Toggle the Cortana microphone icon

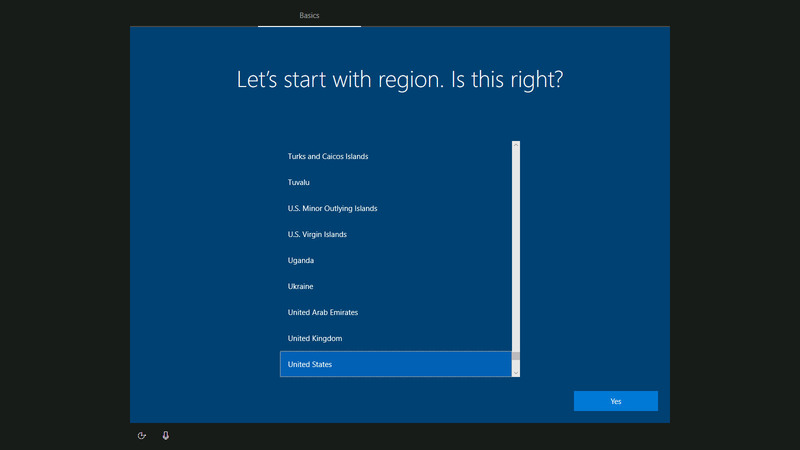pos(166,436)
